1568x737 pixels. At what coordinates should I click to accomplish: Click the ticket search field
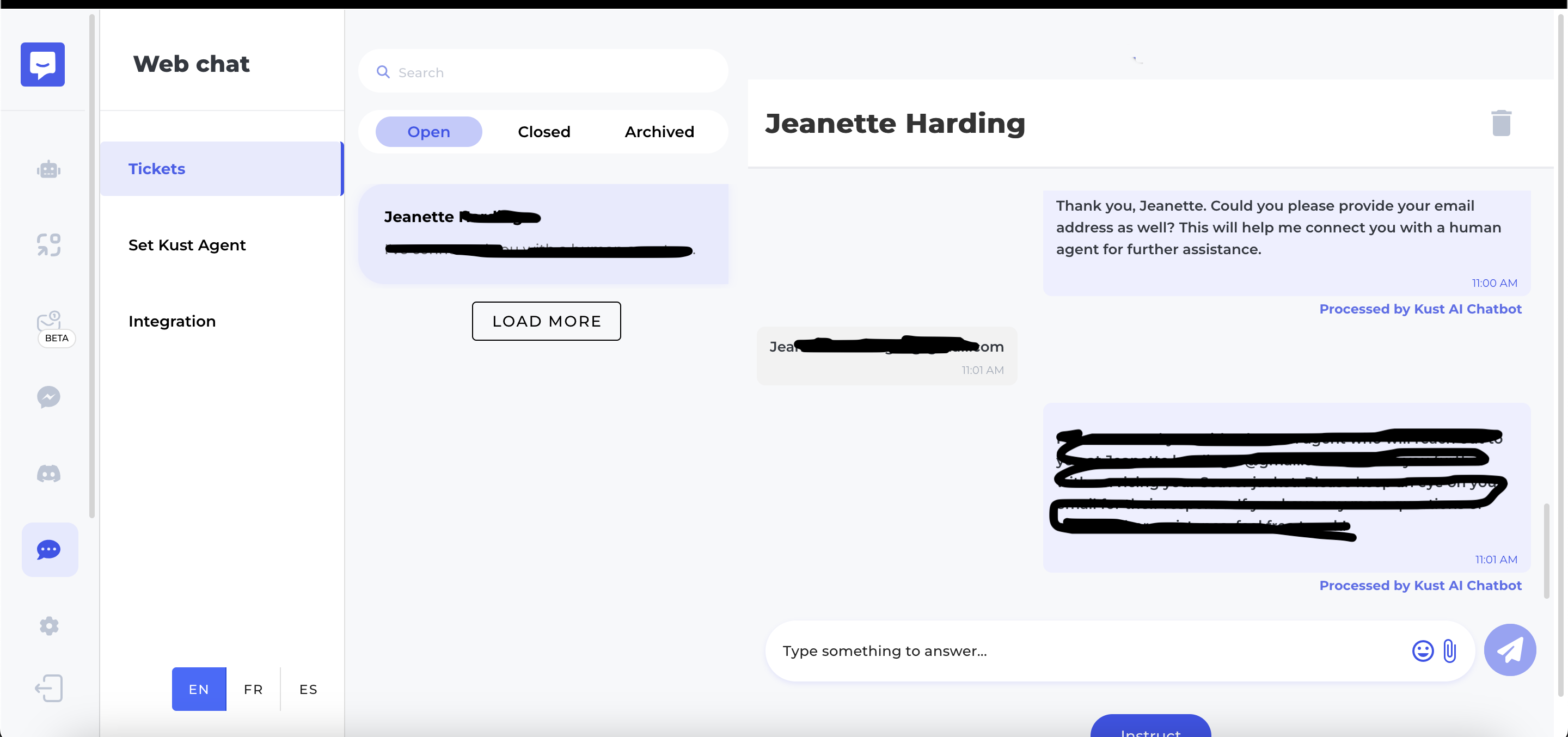click(542, 71)
